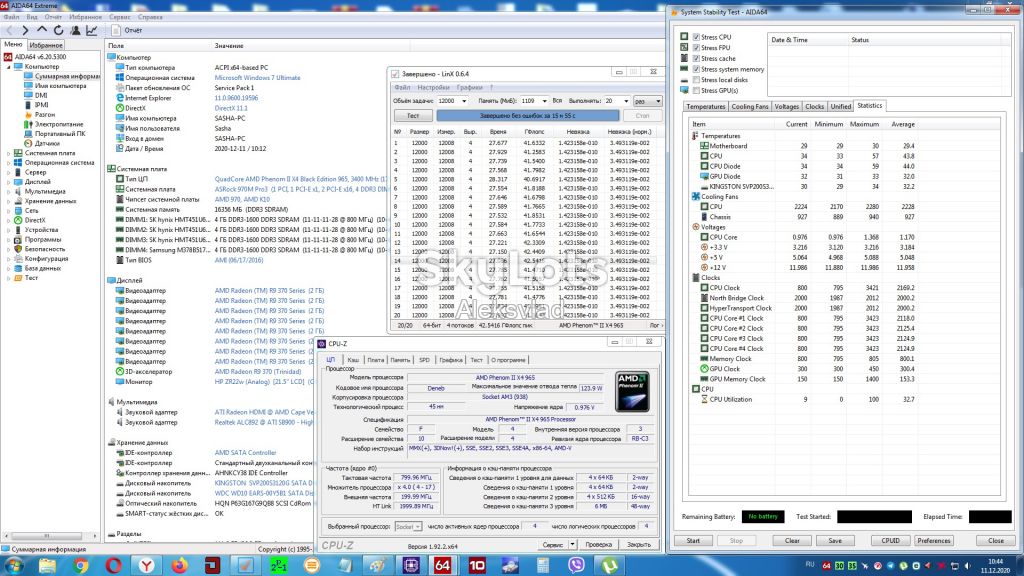Open Сервис dropdown arrow in CPU-Z
Screen dimensions: 1024x576
click(x=572, y=545)
